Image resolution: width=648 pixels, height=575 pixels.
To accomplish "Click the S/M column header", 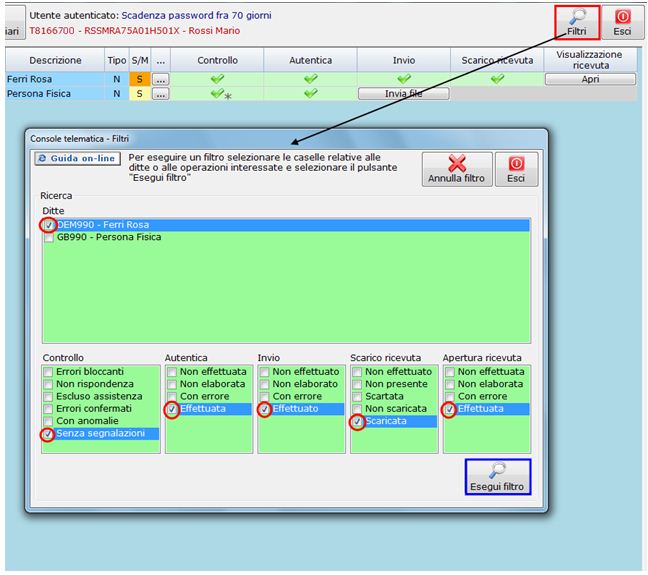I will 140,60.
